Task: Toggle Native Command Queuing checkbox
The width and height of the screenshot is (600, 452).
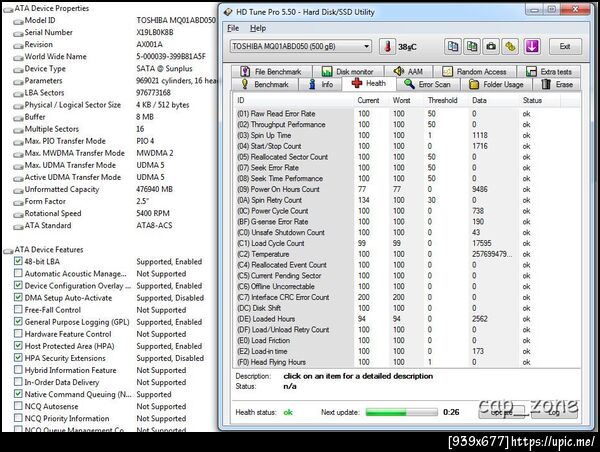Action: (18, 394)
